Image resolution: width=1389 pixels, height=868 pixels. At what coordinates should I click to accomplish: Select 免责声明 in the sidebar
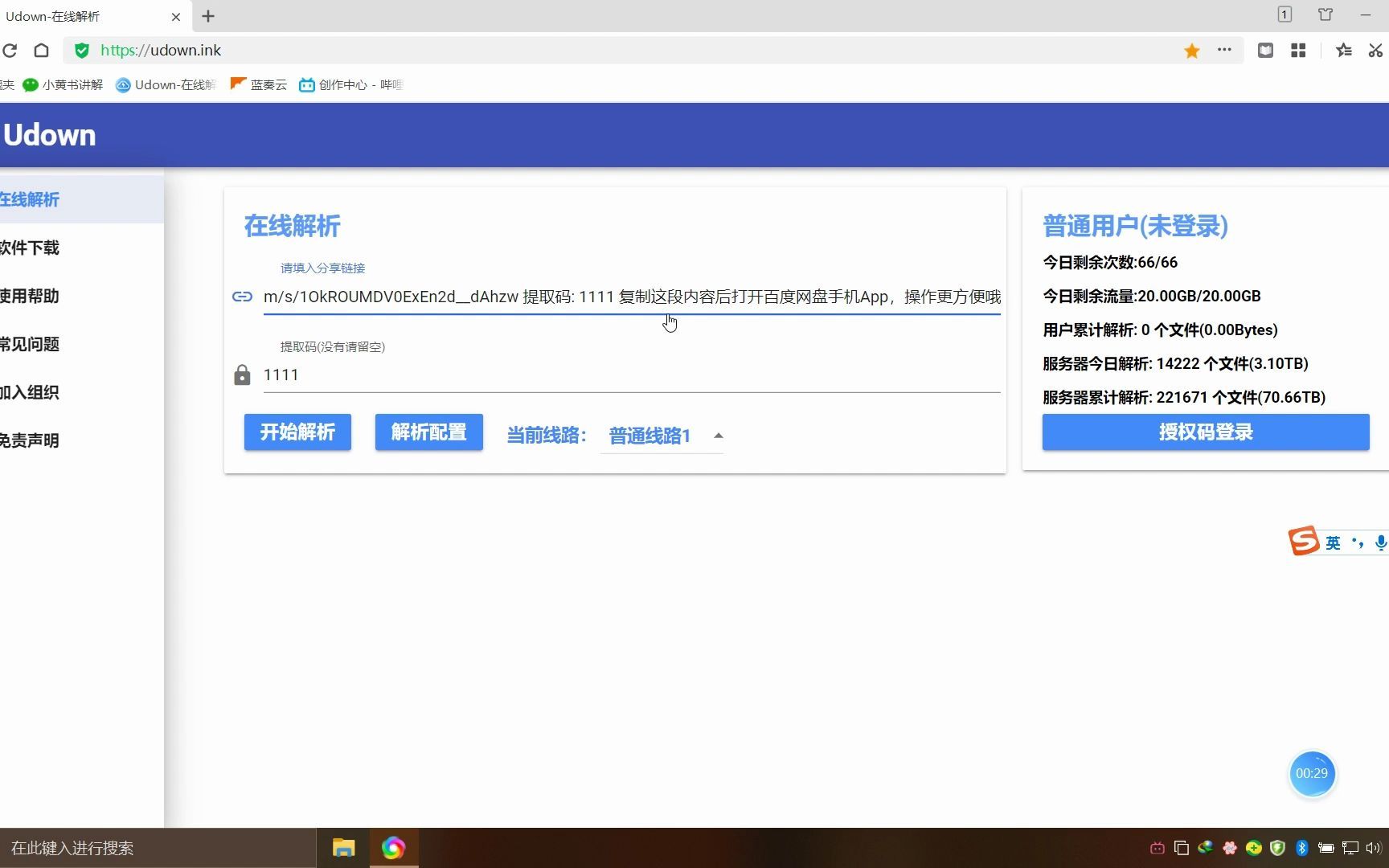point(82,440)
